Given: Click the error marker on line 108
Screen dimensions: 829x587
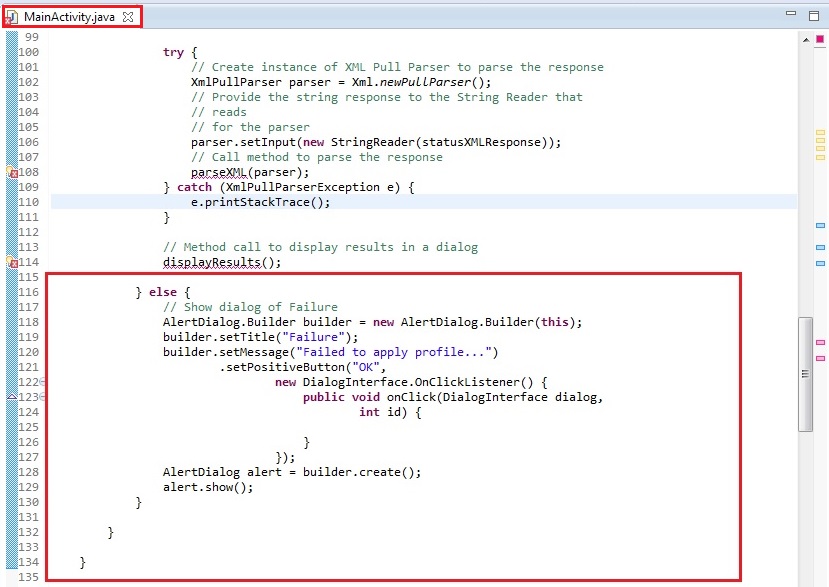Looking at the screenshot, I should click(x=12, y=173).
